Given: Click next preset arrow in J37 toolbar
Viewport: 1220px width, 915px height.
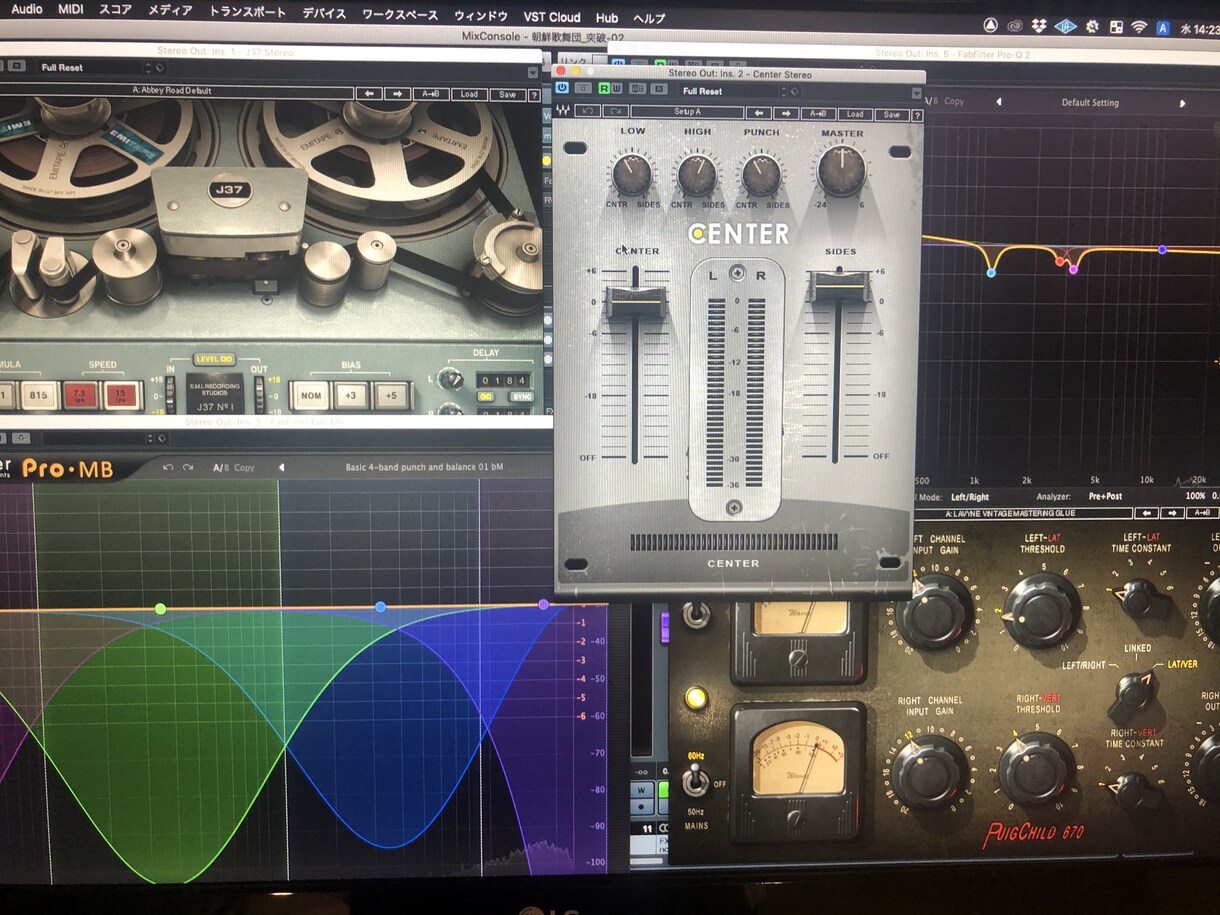Looking at the screenshot, I should (398, 94).
